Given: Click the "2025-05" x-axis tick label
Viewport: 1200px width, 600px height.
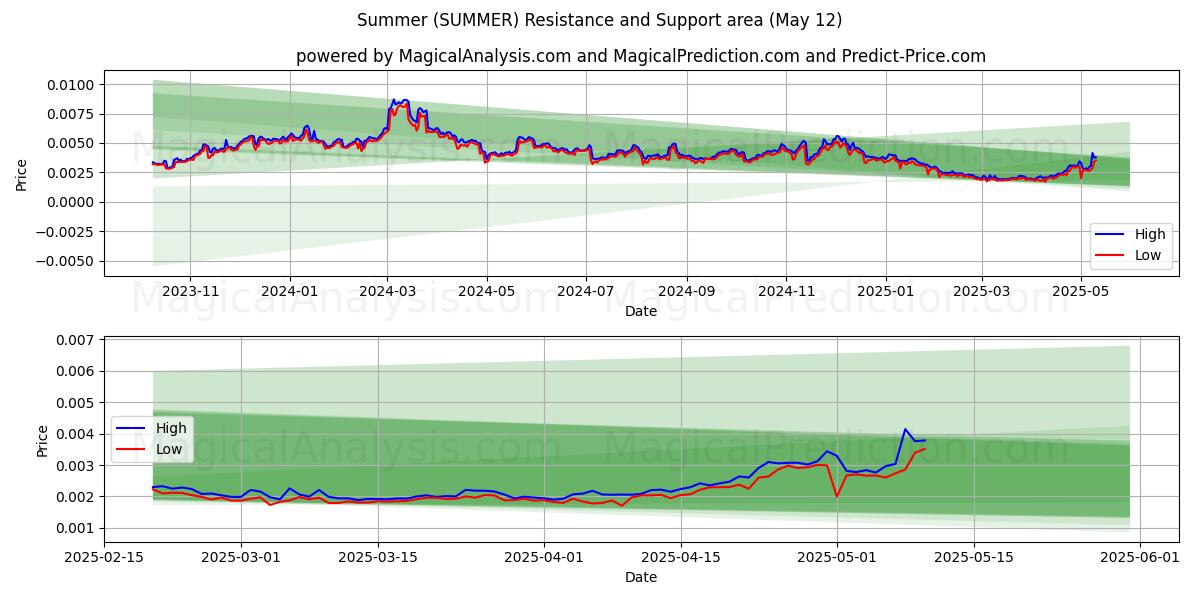Looking at the screenshot, I should tap(1081, 291).
